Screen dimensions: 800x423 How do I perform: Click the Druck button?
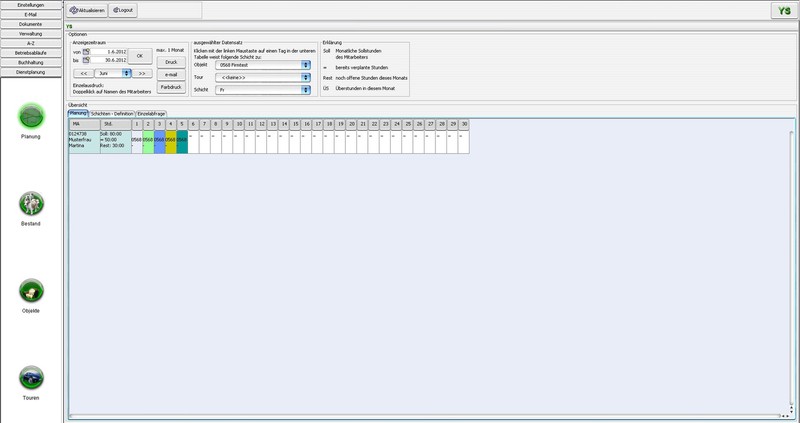click(171, 62)
